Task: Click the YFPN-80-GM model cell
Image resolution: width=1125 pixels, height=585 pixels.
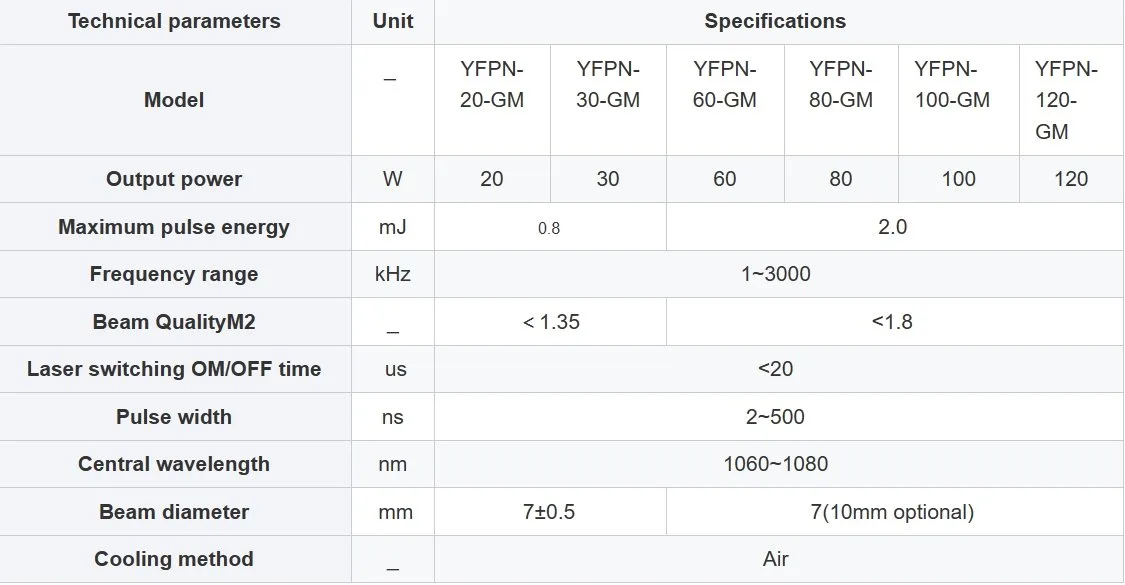Action: (x=841, y=100)
